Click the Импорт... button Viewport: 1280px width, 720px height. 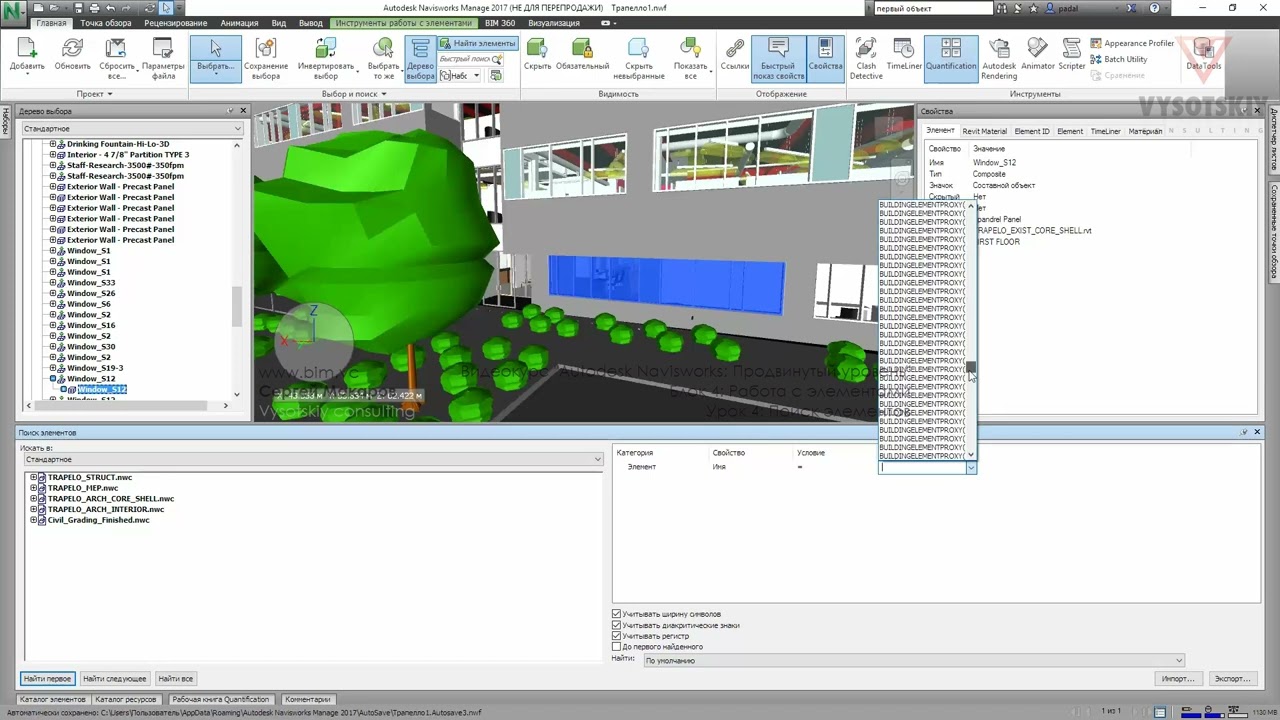[1178, 679]
